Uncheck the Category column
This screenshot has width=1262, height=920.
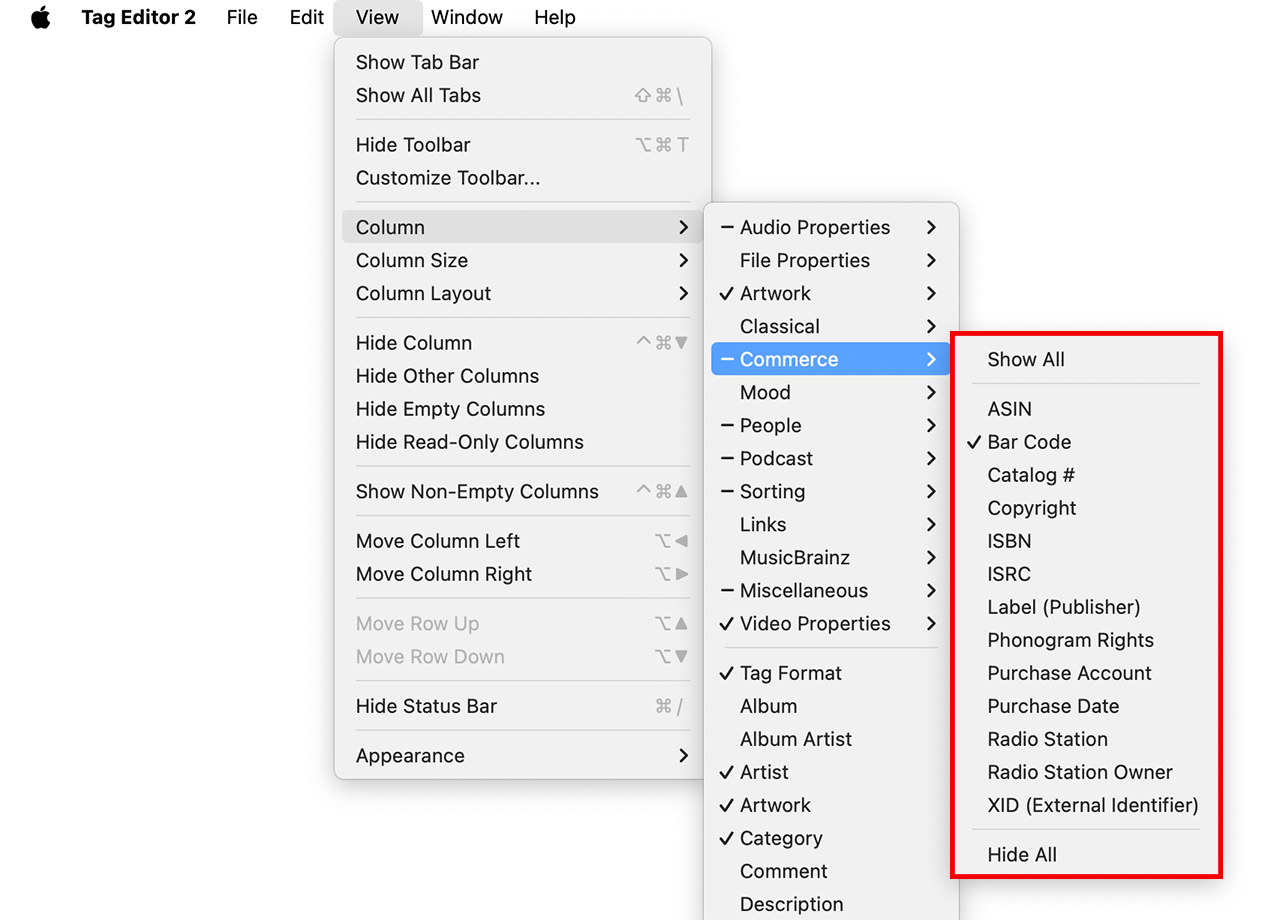point(830,838)
